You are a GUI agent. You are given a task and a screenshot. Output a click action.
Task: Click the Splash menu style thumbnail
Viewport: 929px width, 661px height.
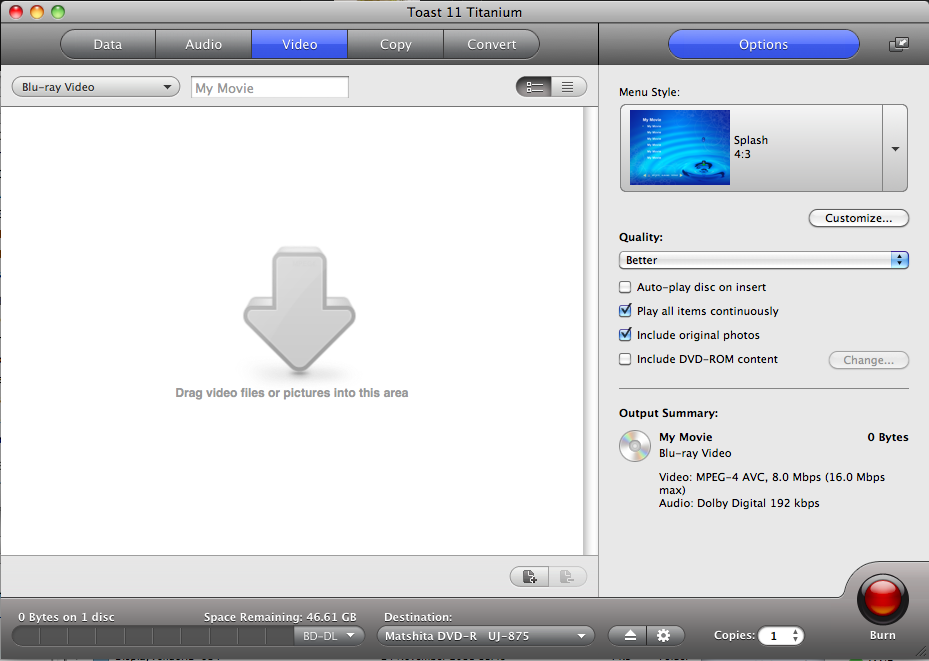[680, 147]
